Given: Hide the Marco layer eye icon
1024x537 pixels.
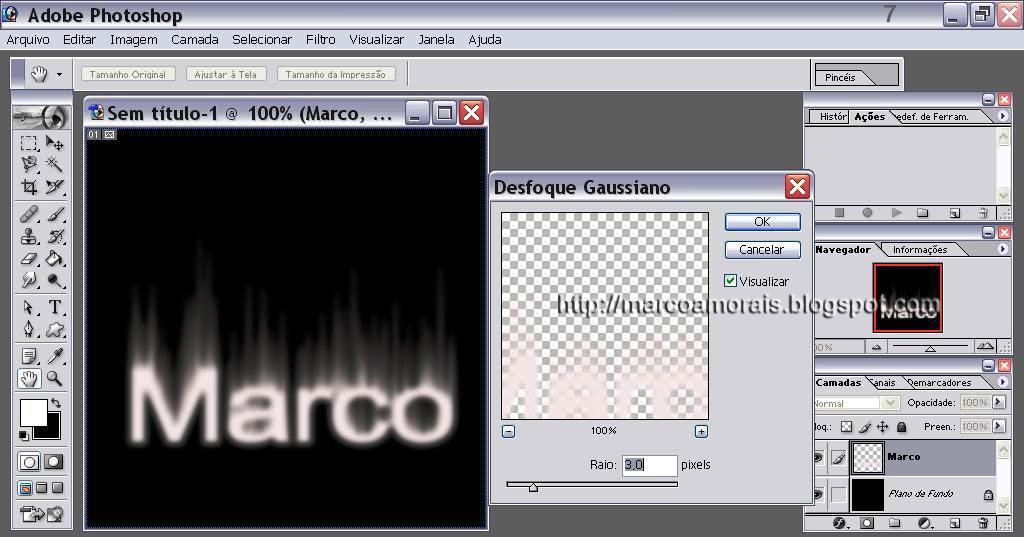Looking at the screenshot, I should coord(818,458).
